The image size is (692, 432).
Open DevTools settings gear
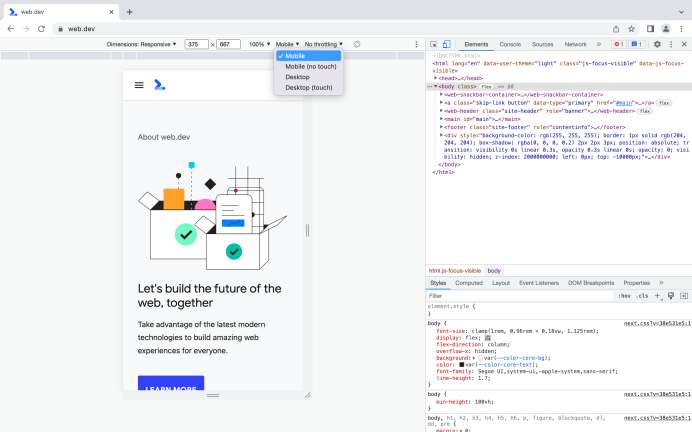pyautogui.click(x=657, y=44)
